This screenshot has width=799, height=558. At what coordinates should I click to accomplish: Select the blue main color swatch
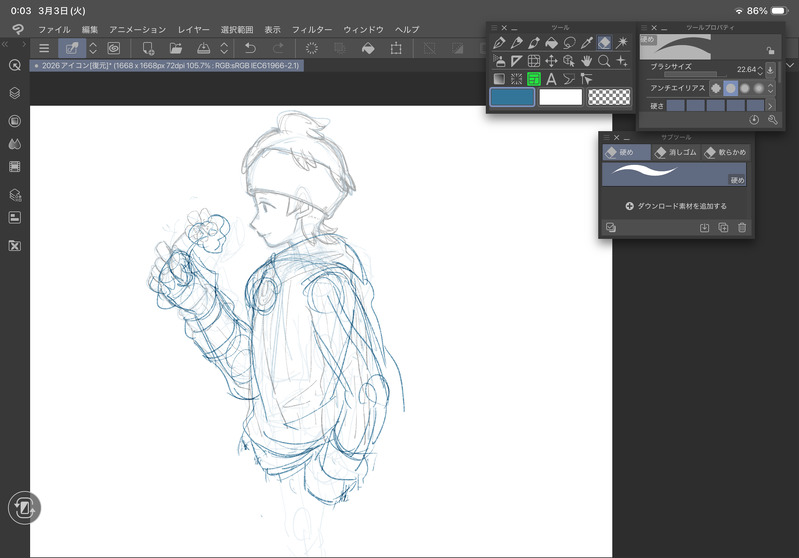[x=511, y=97]
